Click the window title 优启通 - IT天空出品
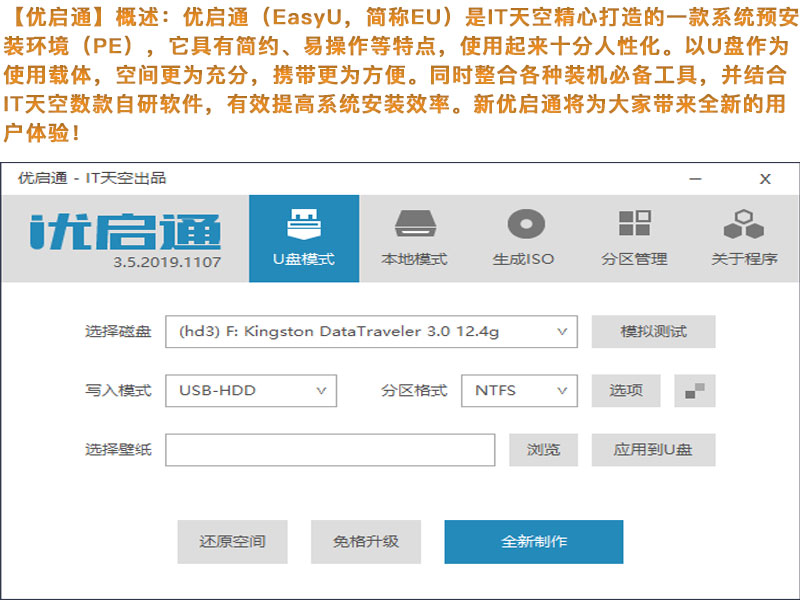800x600 pixels. coord(92,178)
